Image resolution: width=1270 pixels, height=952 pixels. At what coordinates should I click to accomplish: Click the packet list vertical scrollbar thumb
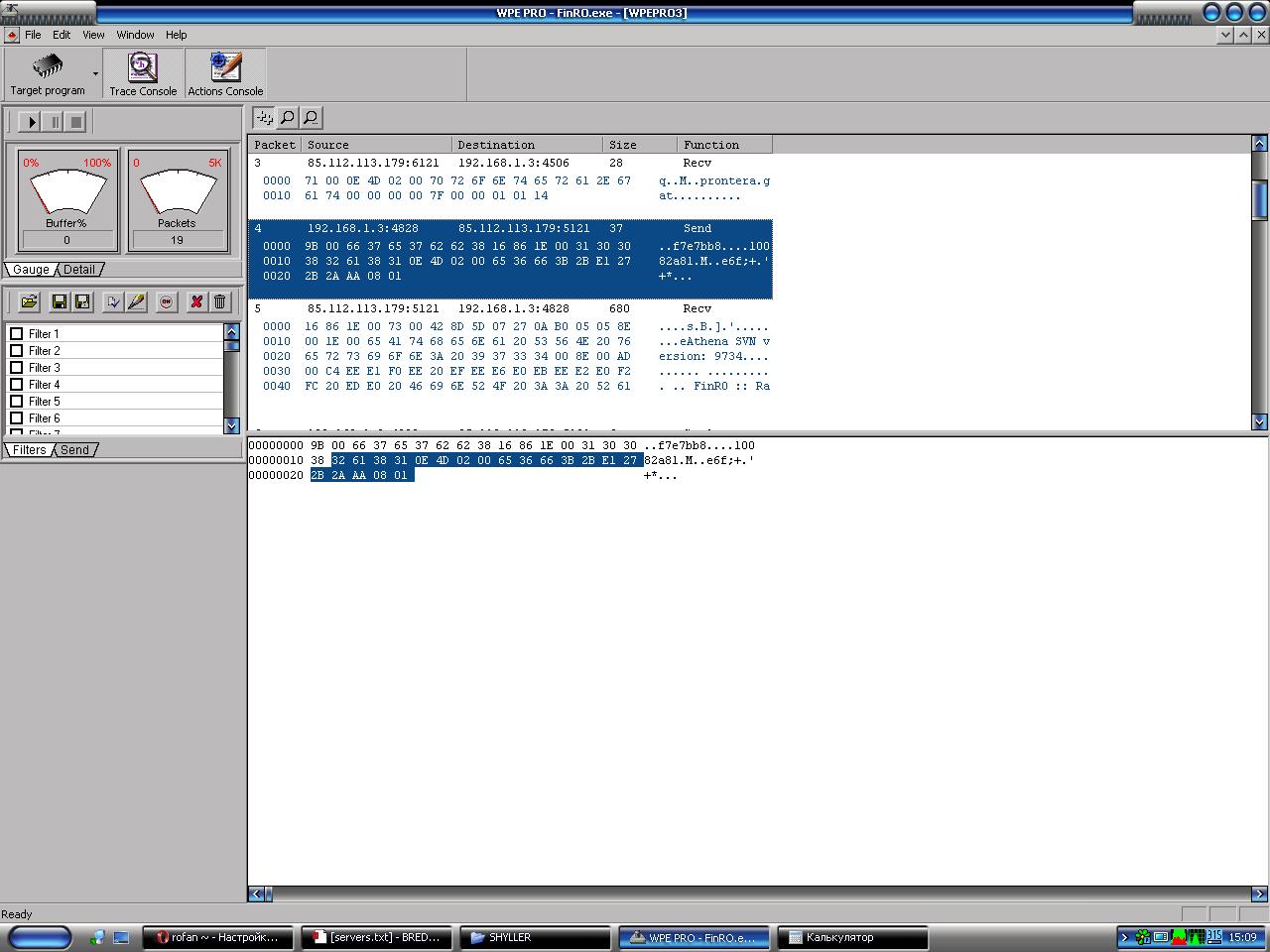pyautogui.click(x=1260, y=199)
